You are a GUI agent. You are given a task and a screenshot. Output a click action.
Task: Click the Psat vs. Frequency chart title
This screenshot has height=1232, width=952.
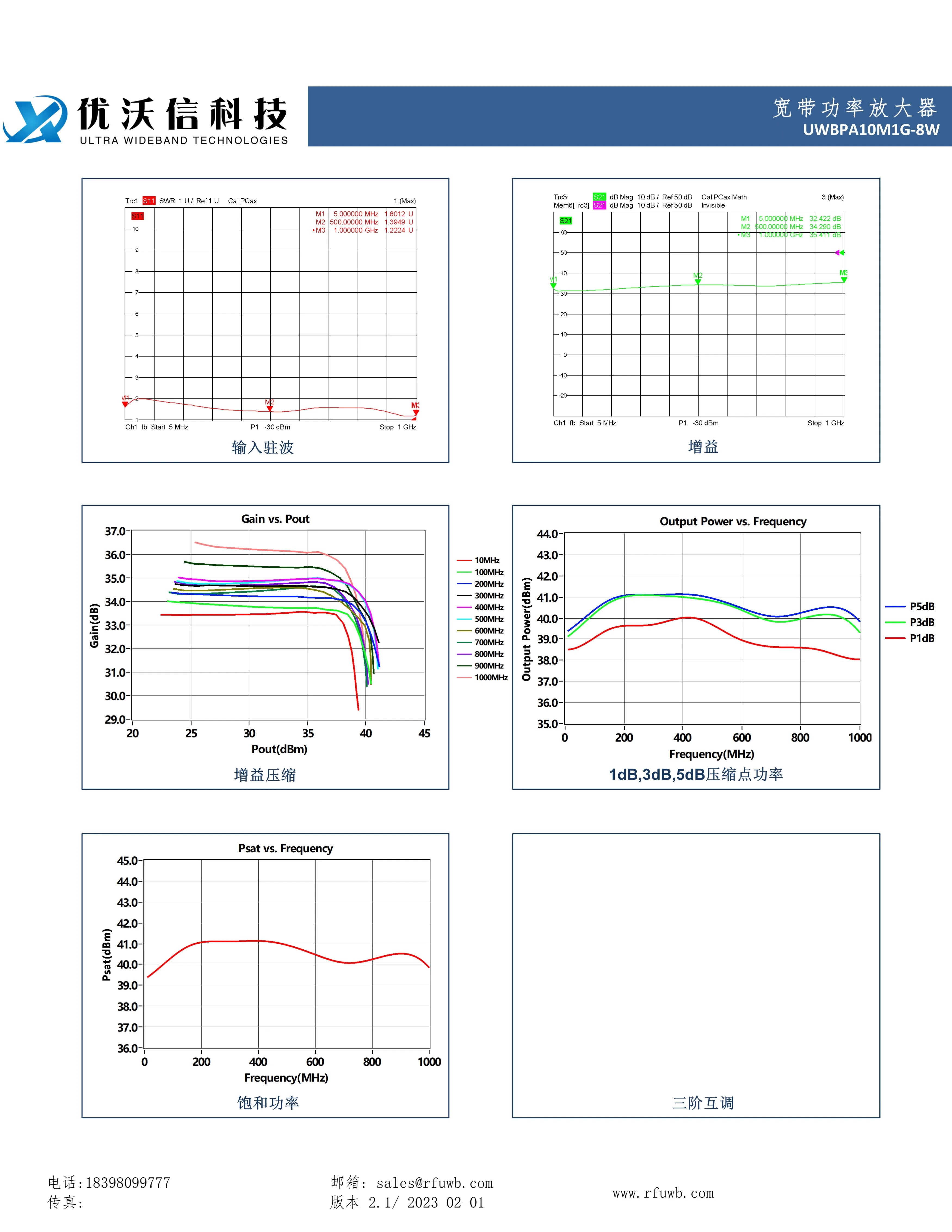tap(285, 848)
